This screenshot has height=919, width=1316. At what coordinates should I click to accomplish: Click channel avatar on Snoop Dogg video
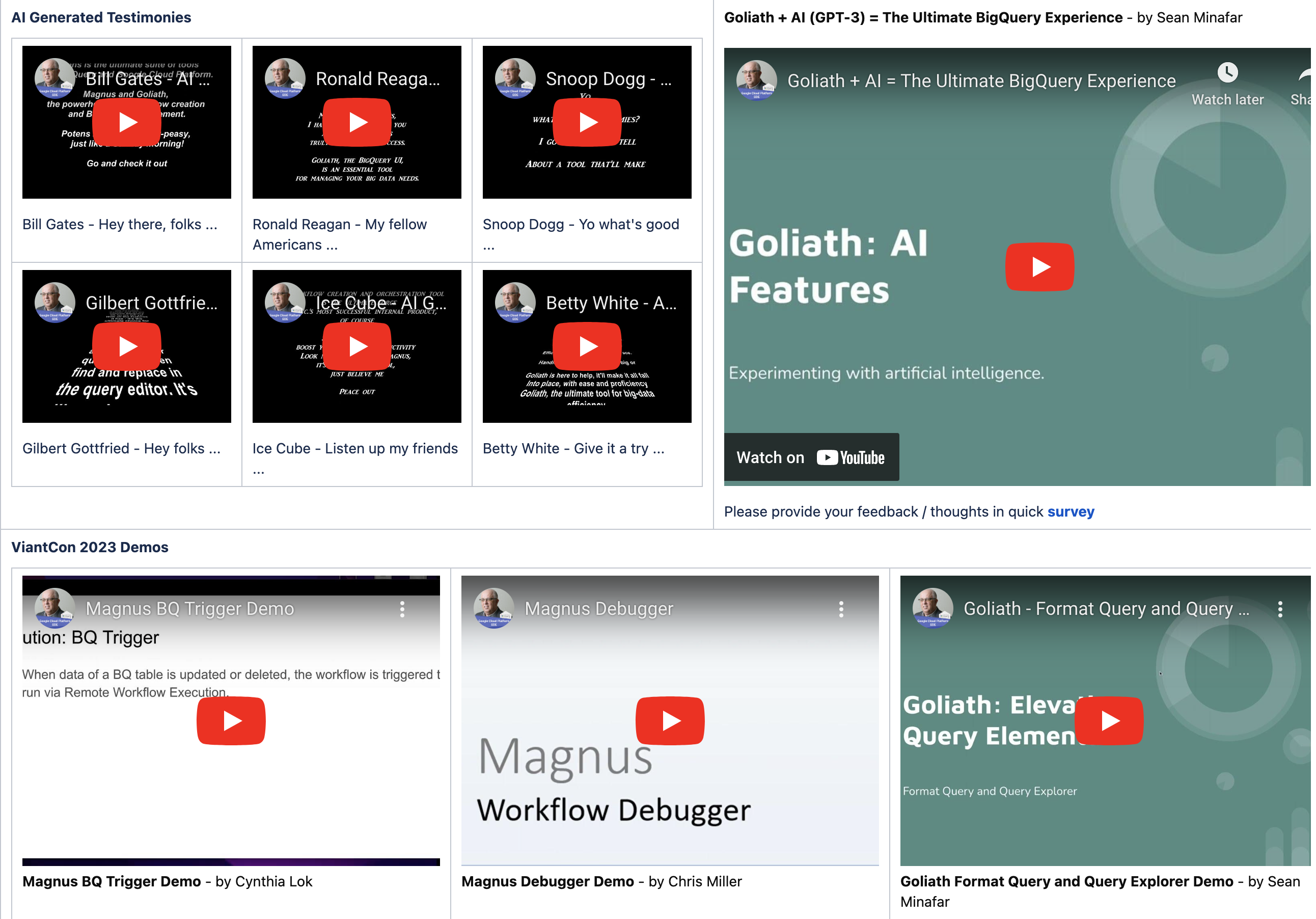tap(515, 78)
